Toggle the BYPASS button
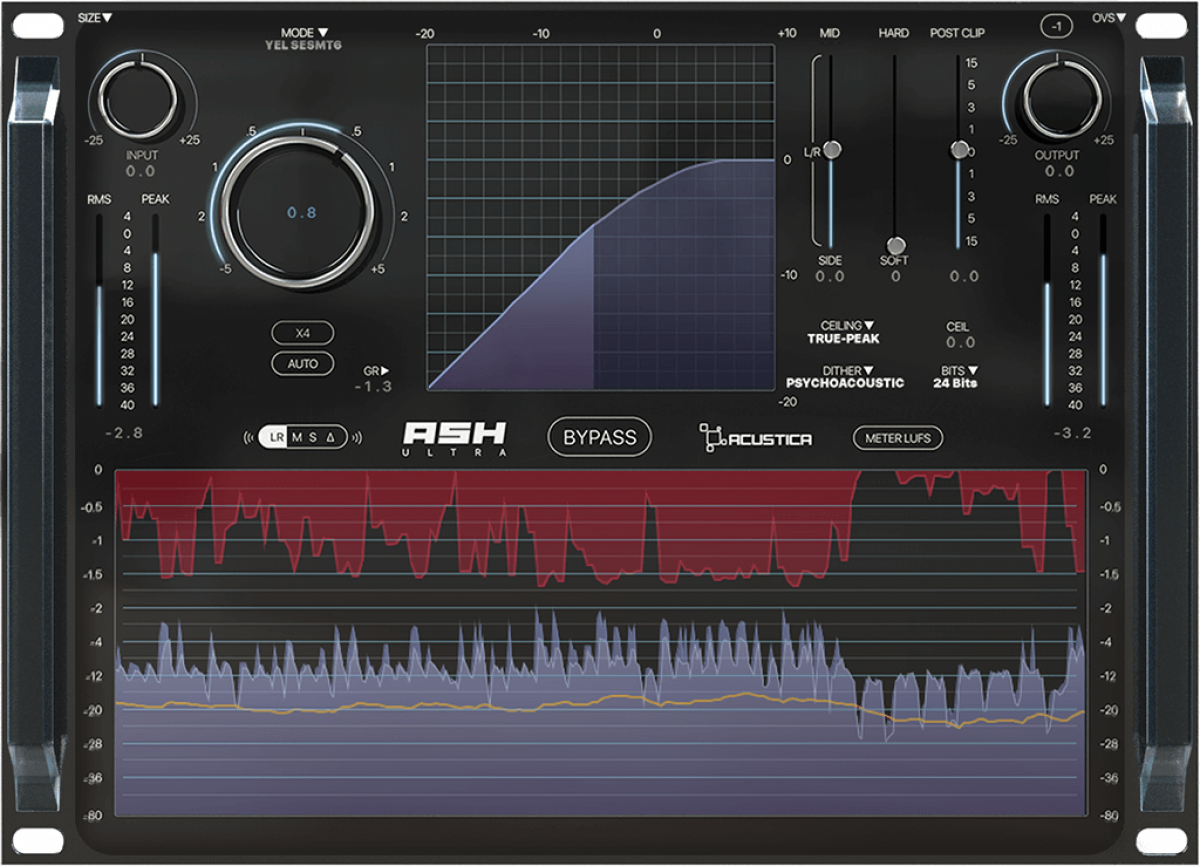 tap(599, 437)
